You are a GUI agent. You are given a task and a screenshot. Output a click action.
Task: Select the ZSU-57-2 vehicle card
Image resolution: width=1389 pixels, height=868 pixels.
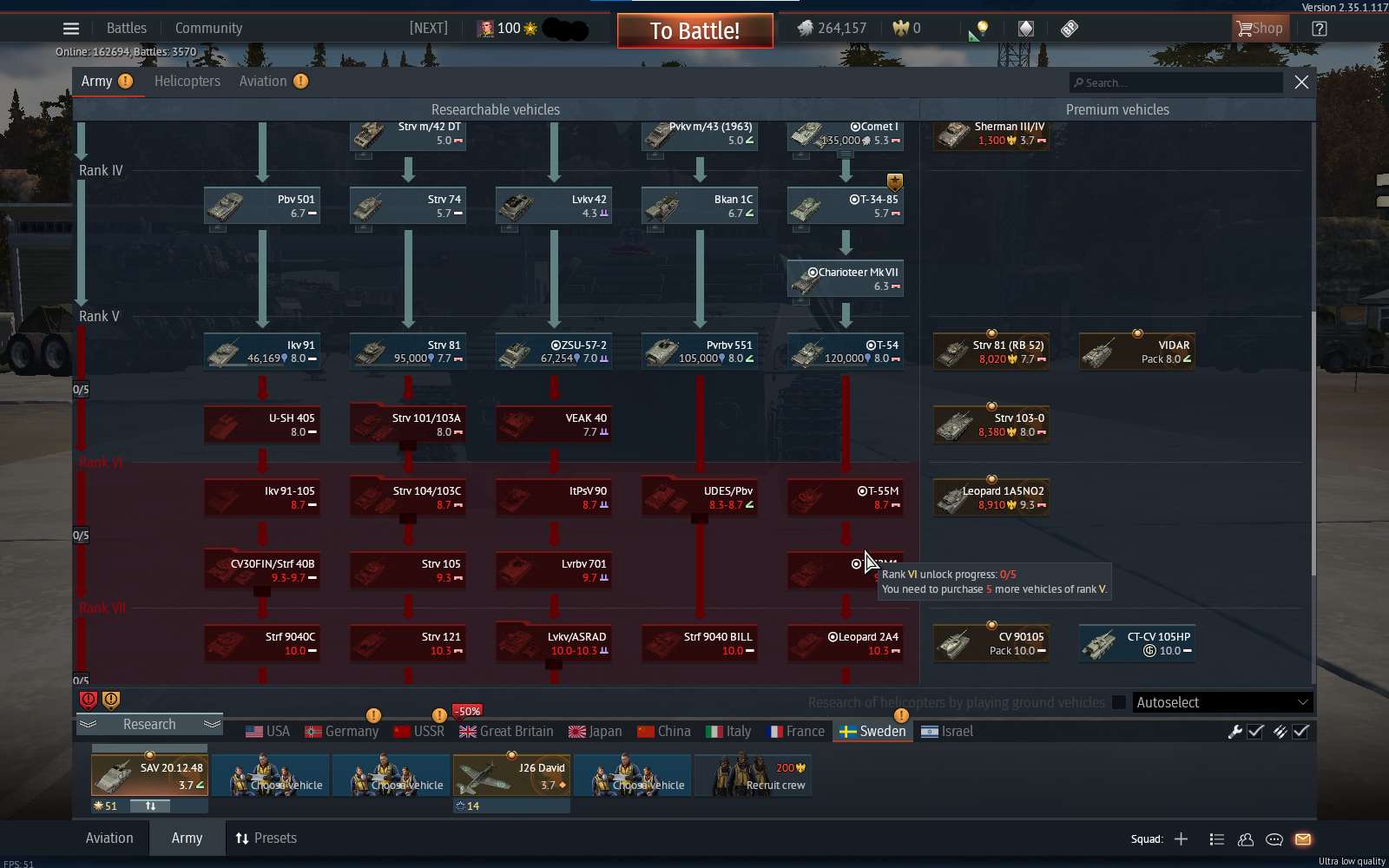coord(554,352)
